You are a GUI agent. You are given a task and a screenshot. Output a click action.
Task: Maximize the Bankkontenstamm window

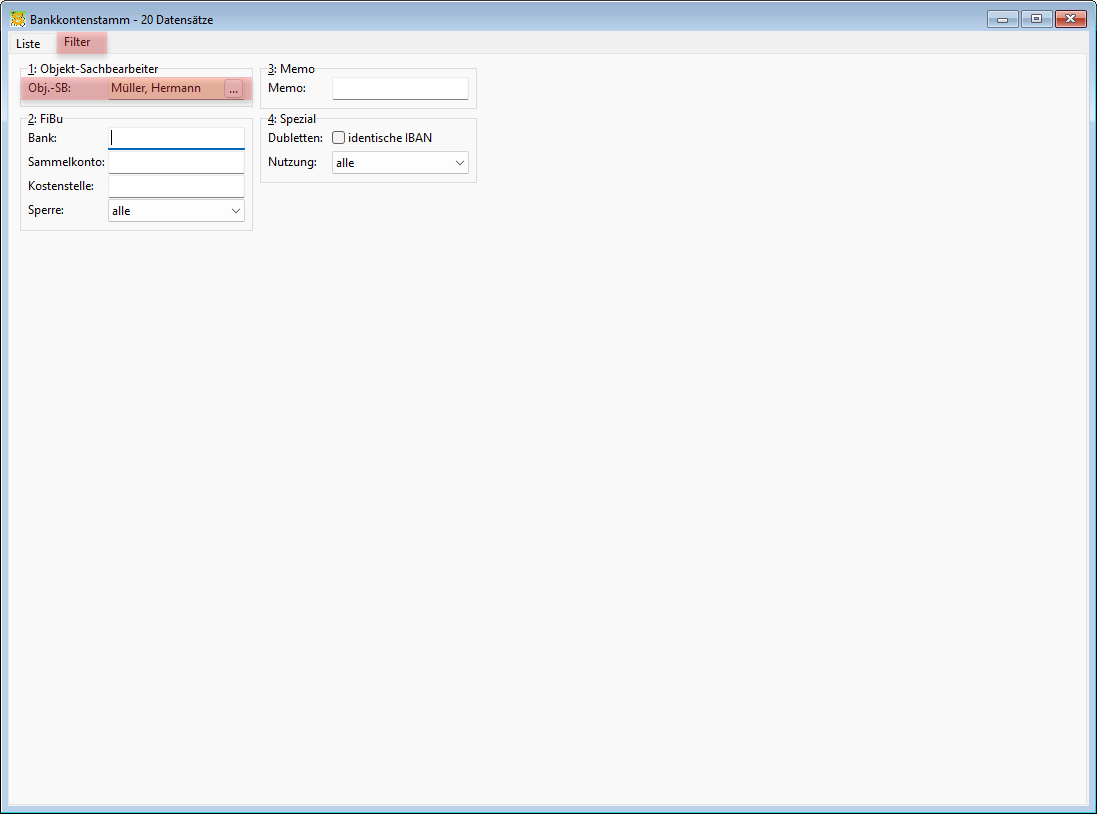1036,20
